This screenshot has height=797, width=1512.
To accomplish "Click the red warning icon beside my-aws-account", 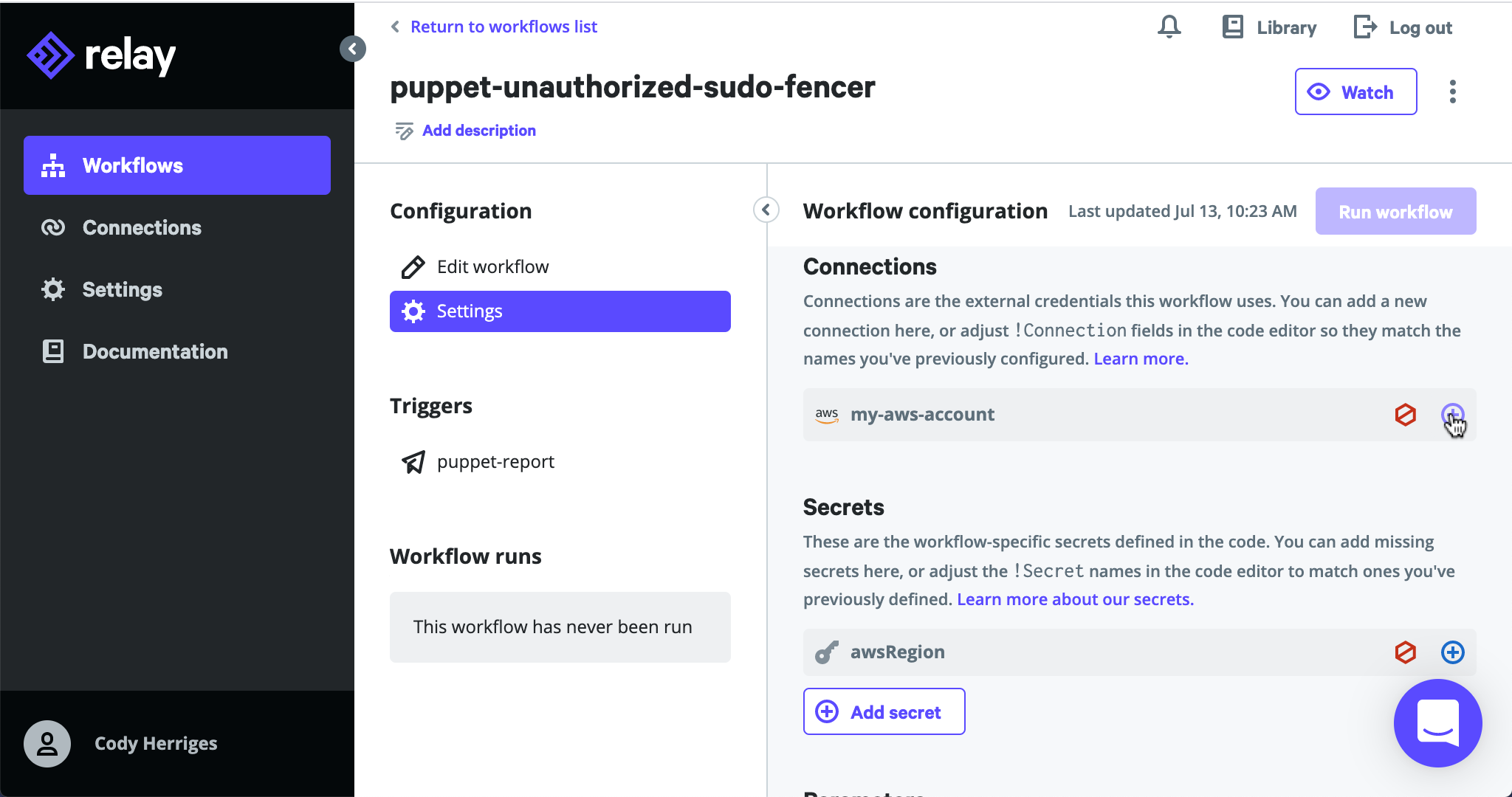I will [x=1405, y=415].
